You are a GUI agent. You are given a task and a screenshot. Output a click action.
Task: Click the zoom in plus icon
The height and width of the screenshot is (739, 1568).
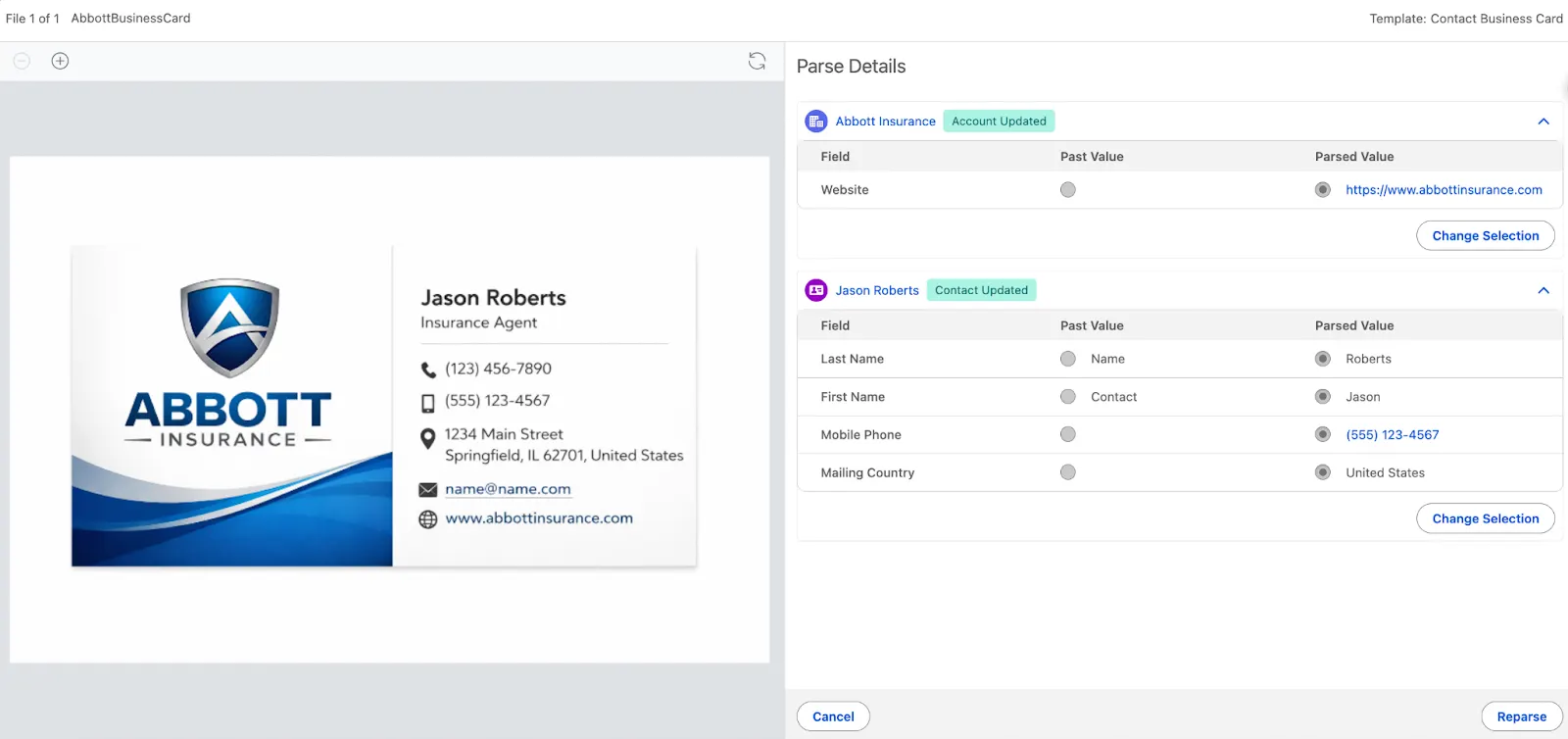pyautogui.click(x=60, y=61)
